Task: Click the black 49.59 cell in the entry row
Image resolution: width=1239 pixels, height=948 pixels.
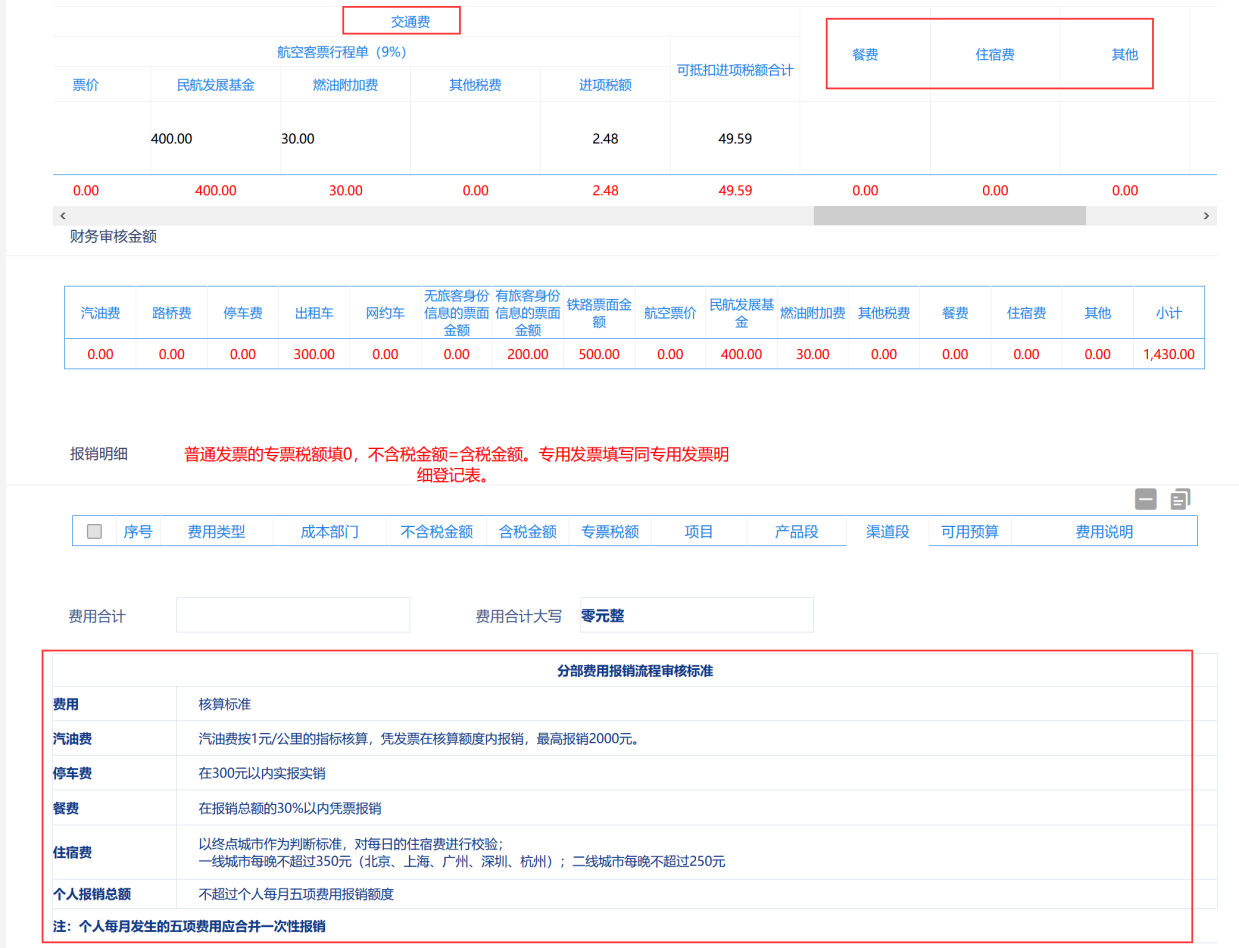Action: (735, 139)
